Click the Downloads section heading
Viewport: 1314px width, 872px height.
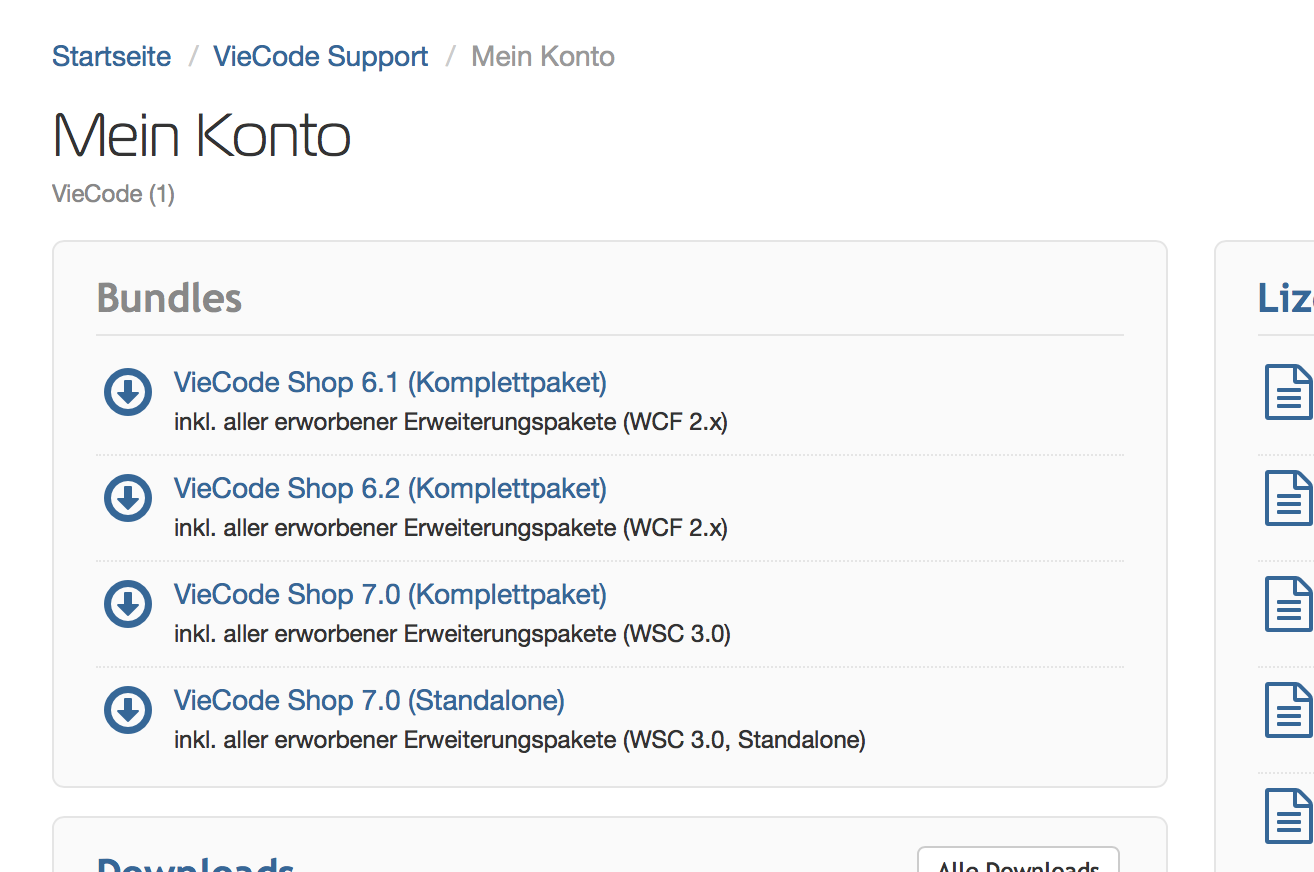coord(195,862)
